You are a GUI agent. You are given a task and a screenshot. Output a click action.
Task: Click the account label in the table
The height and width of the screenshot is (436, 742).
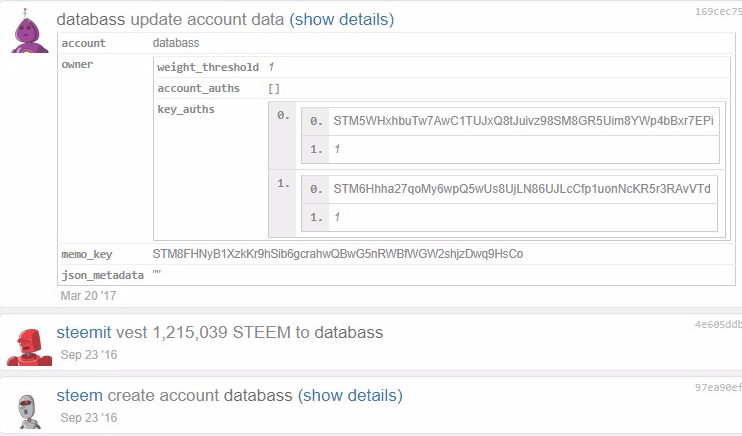pos(84,43)
